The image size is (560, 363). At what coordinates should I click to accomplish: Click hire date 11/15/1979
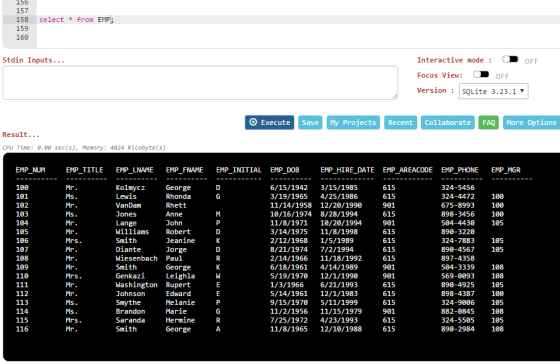[341, 312]
